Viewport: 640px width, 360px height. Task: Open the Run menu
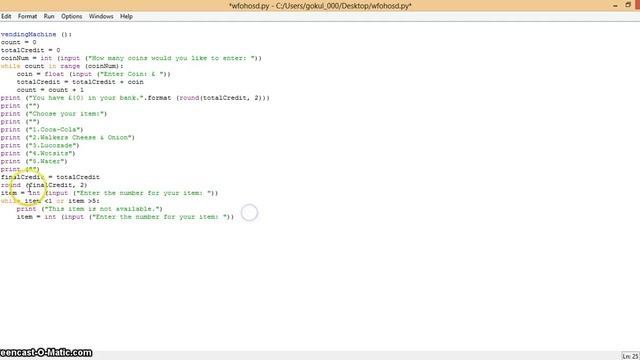[49, 16]
